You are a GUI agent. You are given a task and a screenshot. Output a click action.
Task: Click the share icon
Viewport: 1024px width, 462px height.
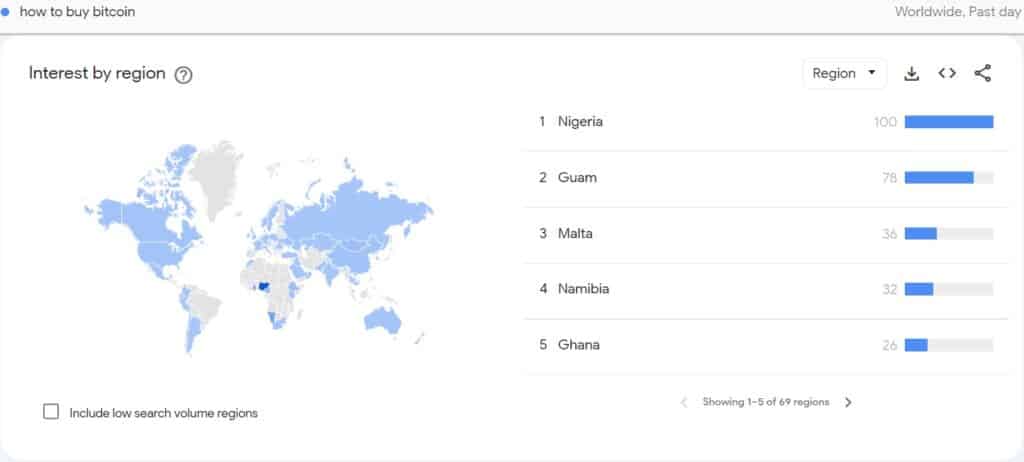(x=982, y=73)
